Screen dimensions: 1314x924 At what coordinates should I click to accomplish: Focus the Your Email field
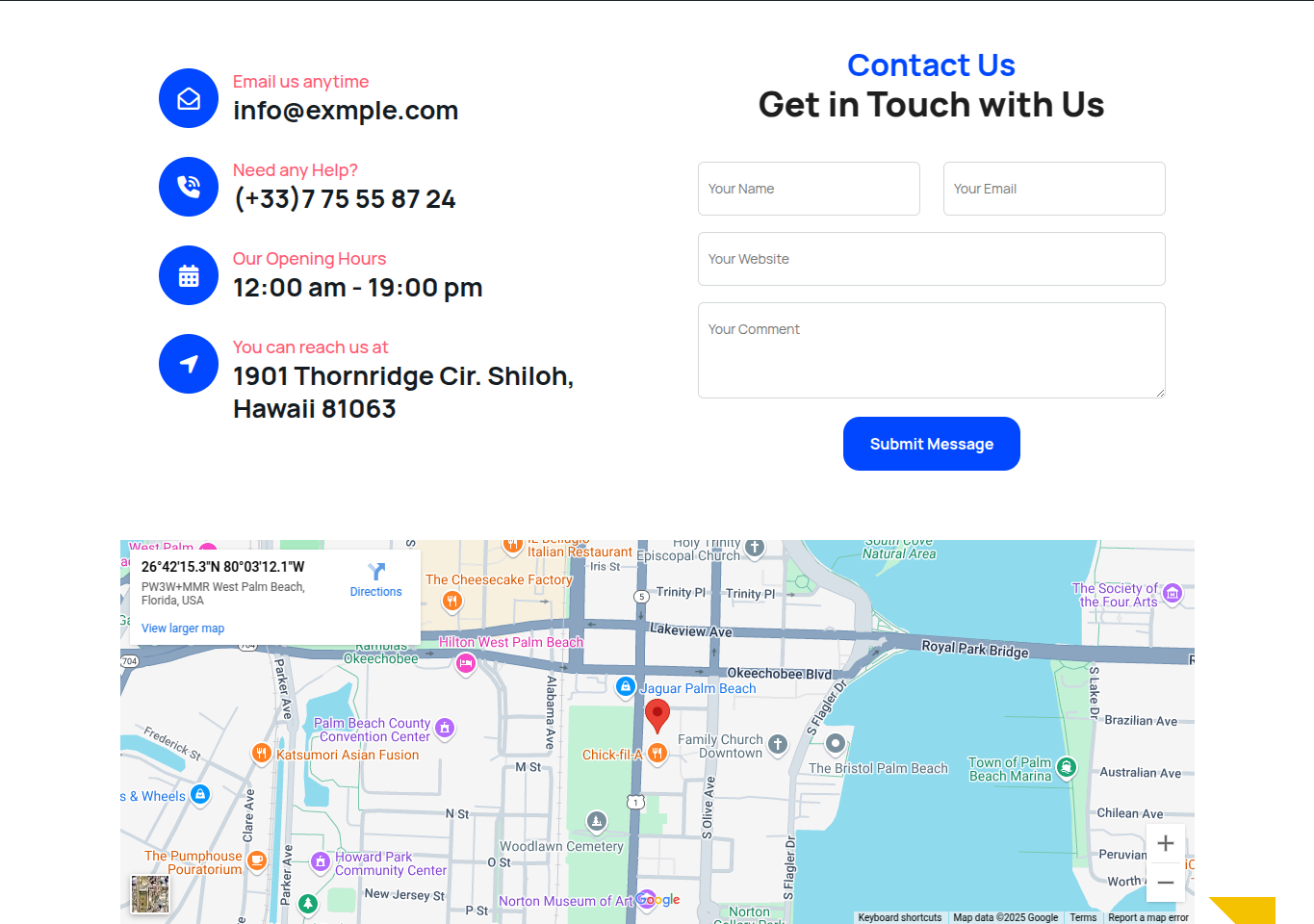coord(1054,189)
